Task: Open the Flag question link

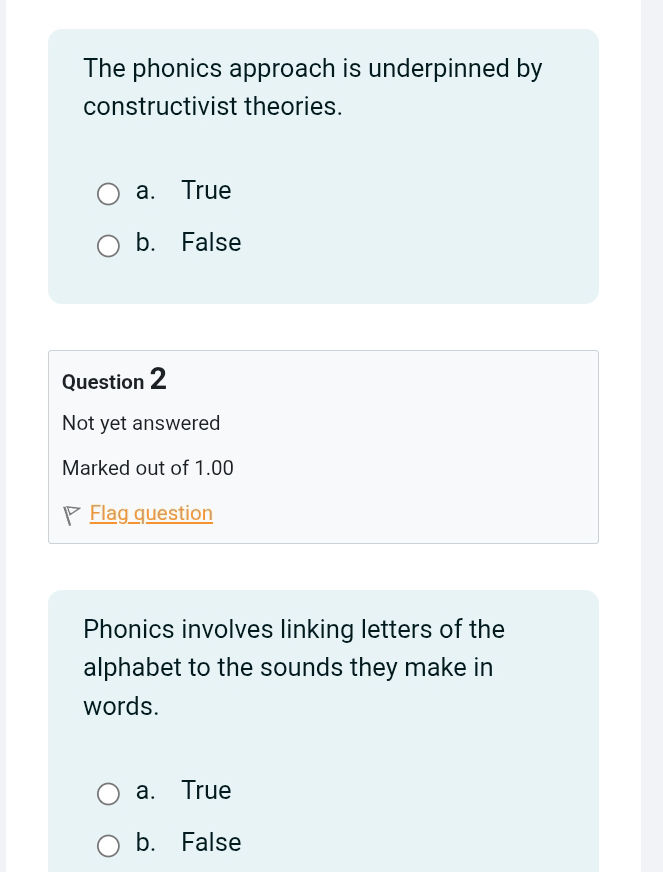Action: click(x=151, y=514)
